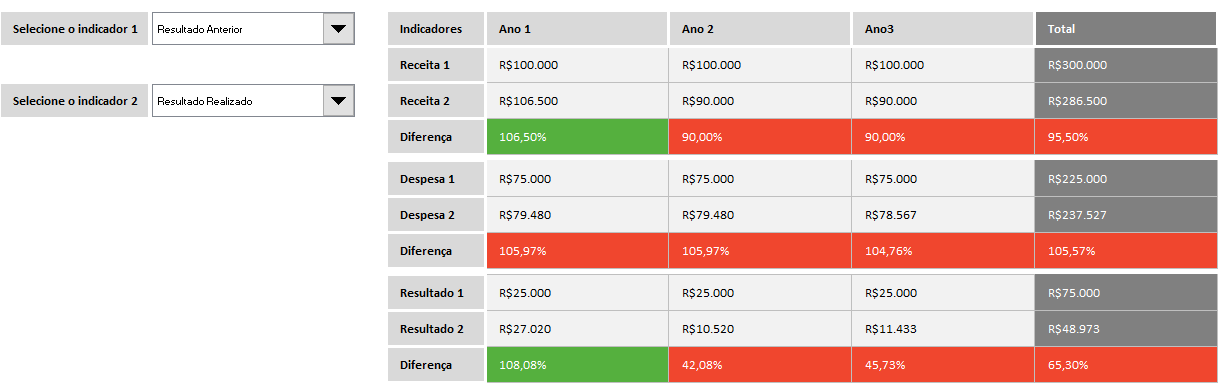Select the Resultado Anterior combo box

tap(253, 29)
